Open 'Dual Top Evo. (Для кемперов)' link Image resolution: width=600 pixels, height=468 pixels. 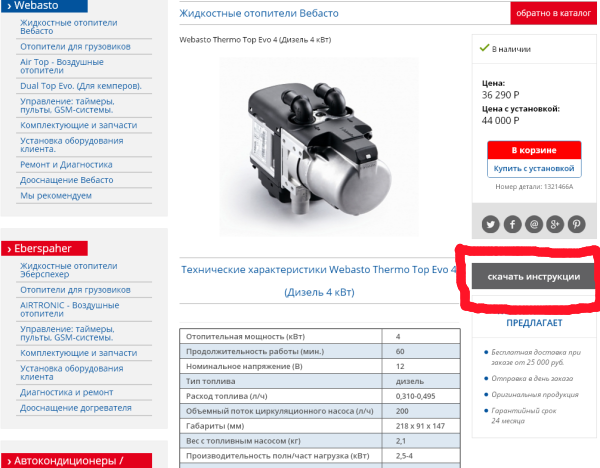tap(81, 86)
